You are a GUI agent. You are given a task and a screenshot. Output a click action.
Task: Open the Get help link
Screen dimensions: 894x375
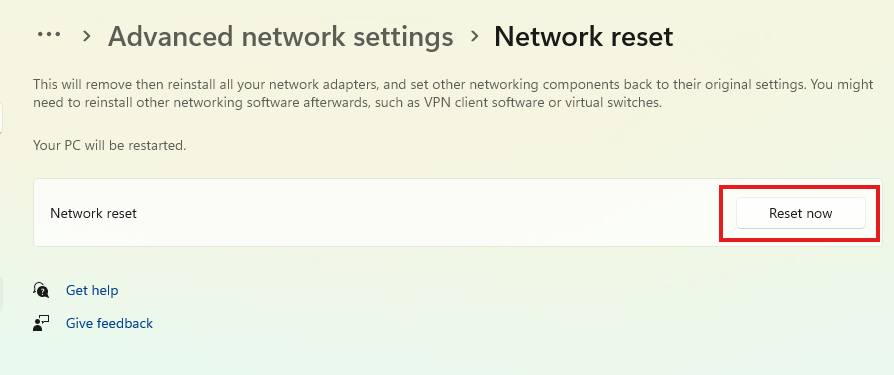tap(92, 290)
